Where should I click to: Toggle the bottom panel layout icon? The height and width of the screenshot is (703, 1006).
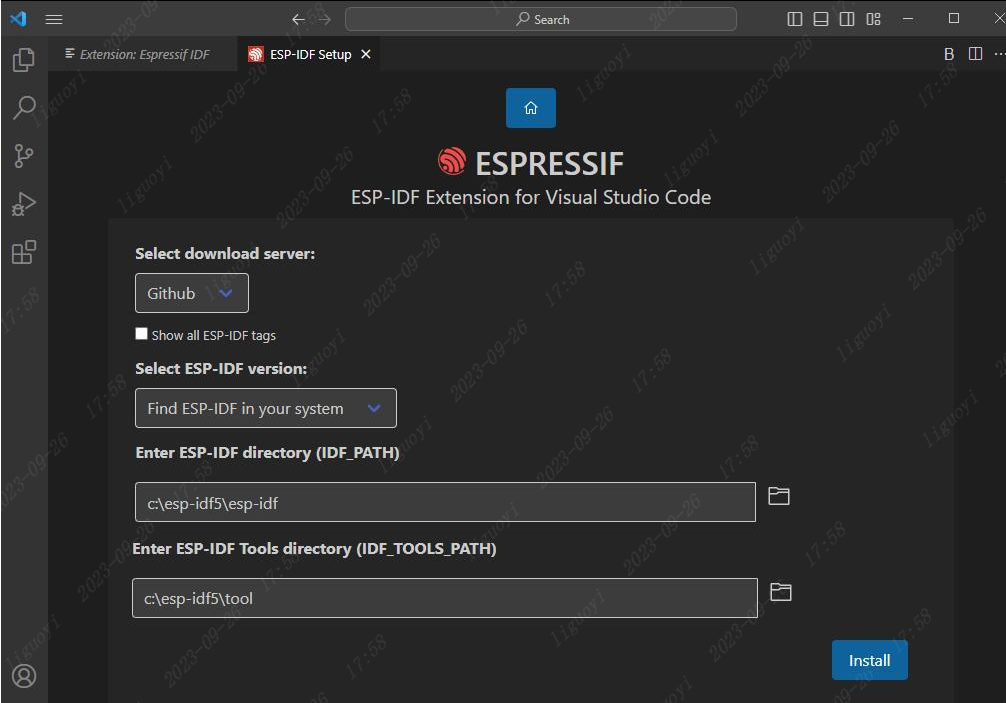821,19
